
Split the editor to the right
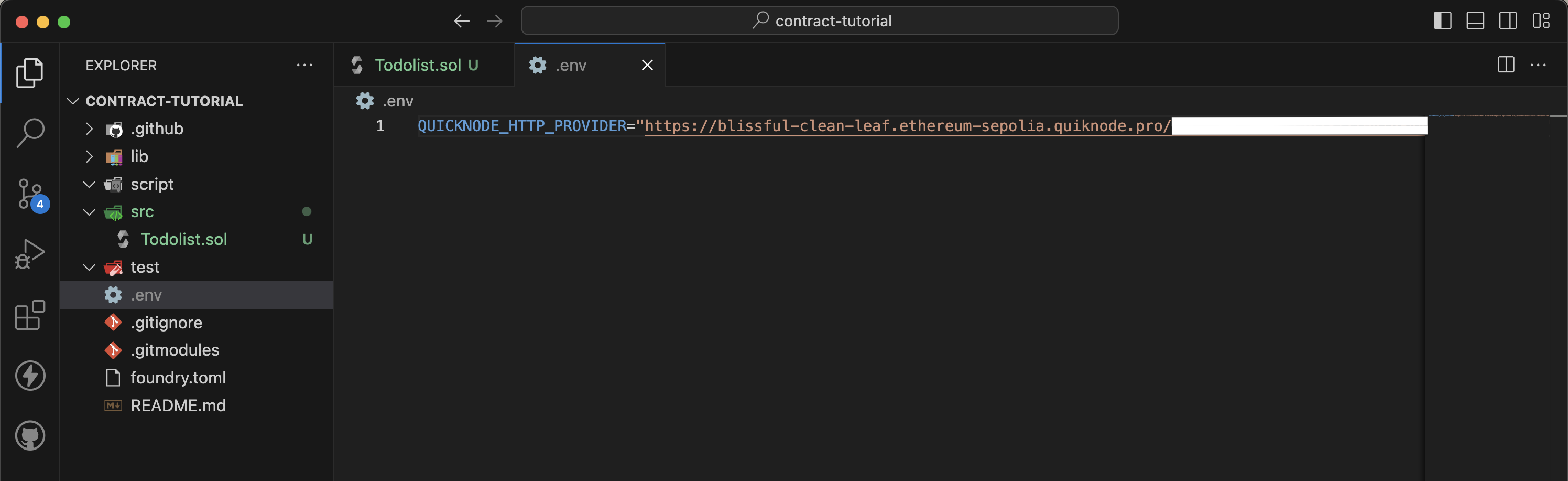(x=1505, y=65)
